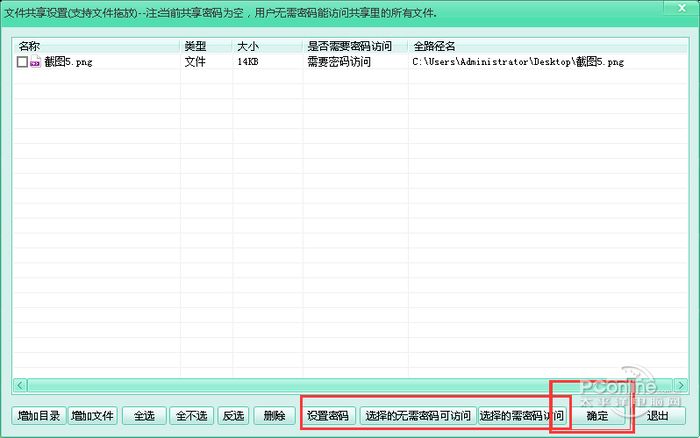
Task: Invert selection with 反选 button
Action: [x=233, y=416]
